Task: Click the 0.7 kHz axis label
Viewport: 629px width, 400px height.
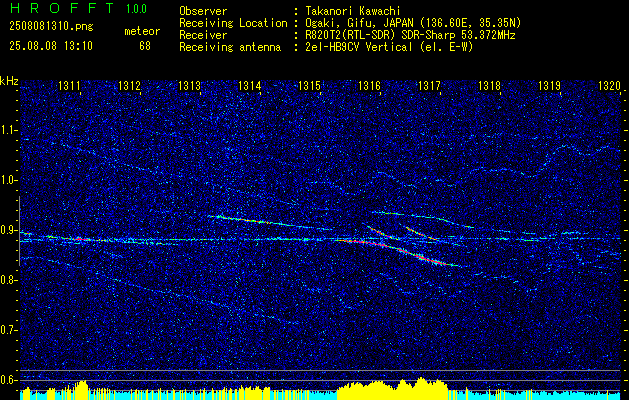Action: click(x=7, y=330)
